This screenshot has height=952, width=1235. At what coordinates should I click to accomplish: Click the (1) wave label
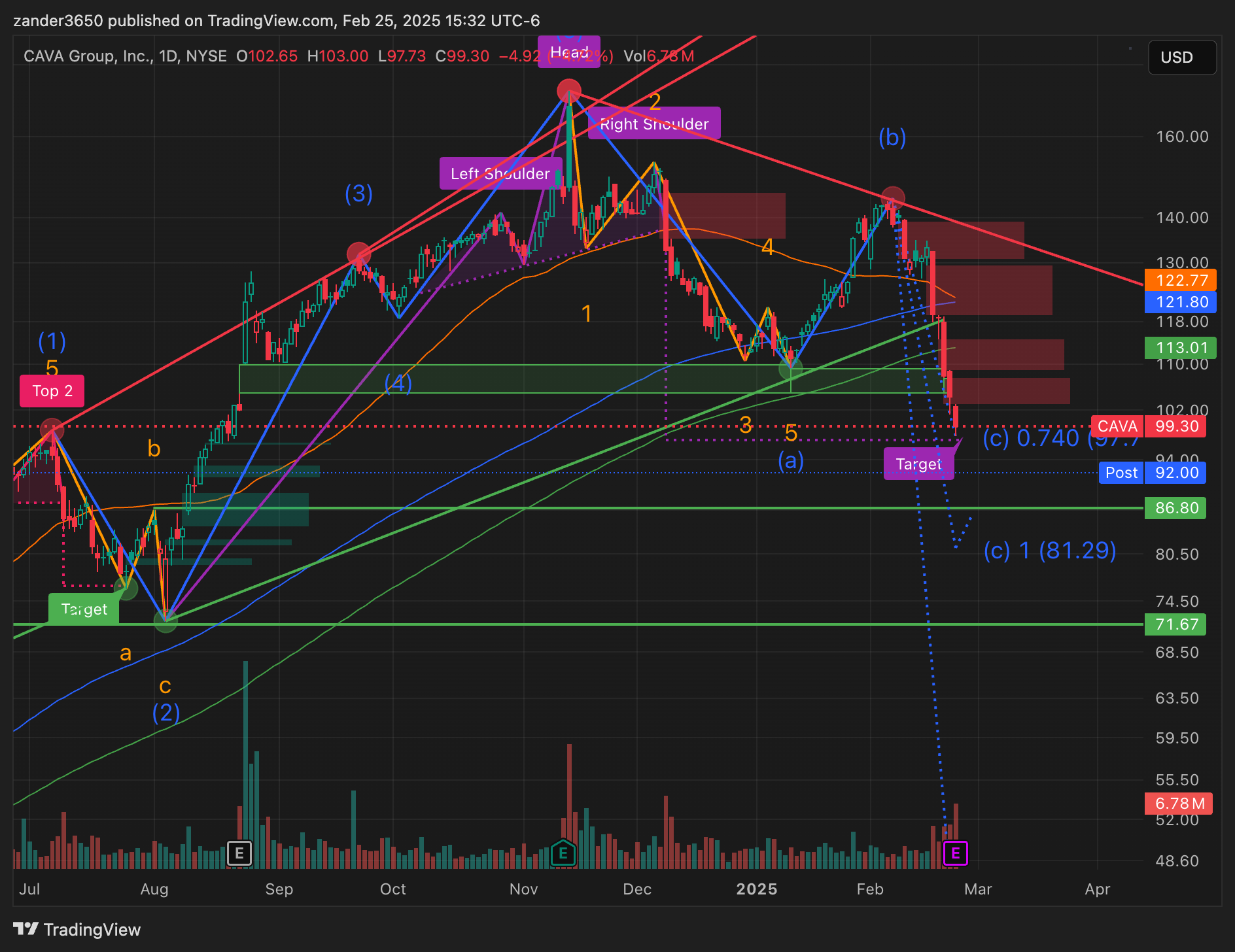(x=52, y=341)
